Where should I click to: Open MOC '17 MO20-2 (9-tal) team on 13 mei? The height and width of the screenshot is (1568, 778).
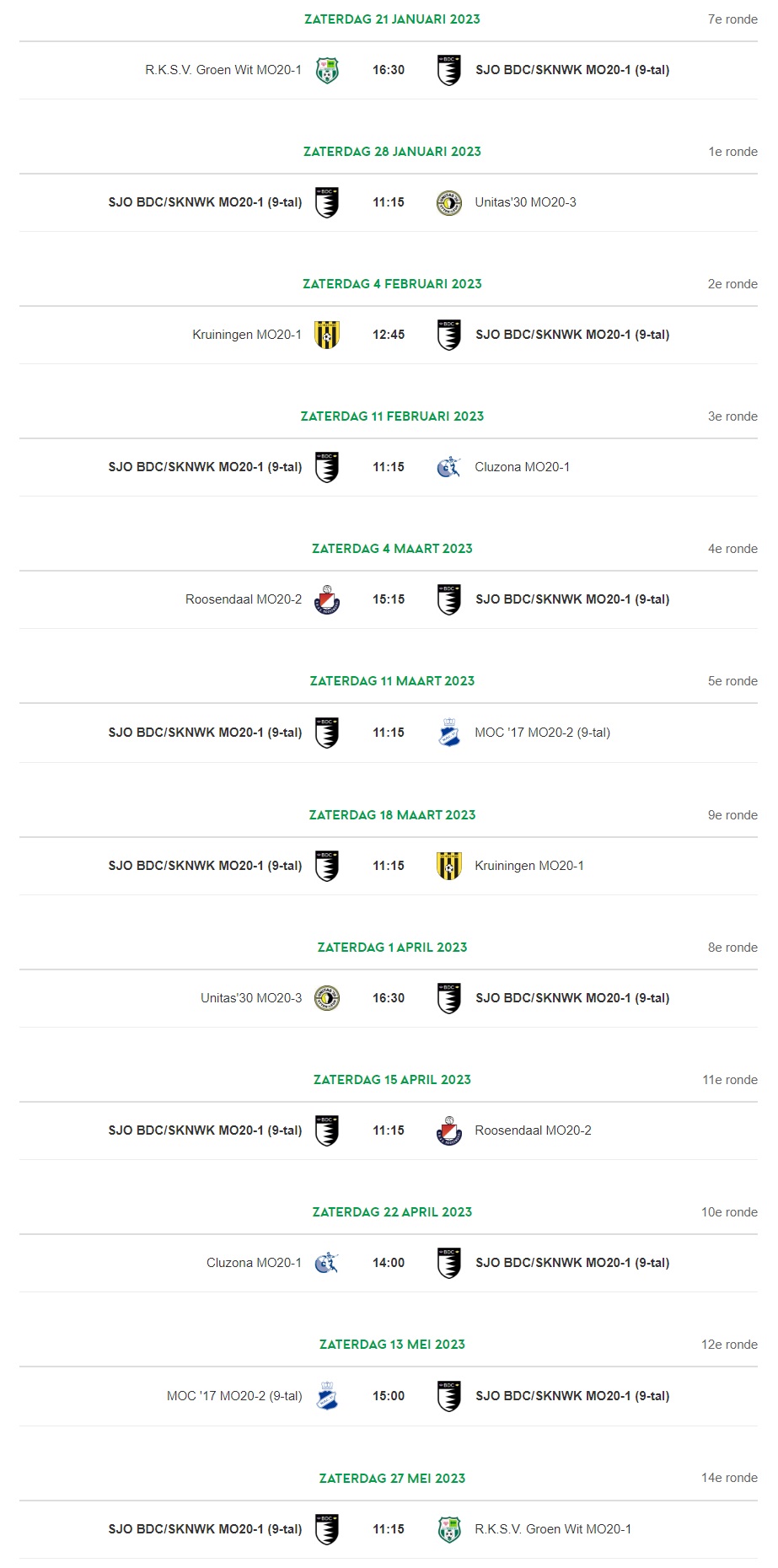click(x=234, y=1396)
